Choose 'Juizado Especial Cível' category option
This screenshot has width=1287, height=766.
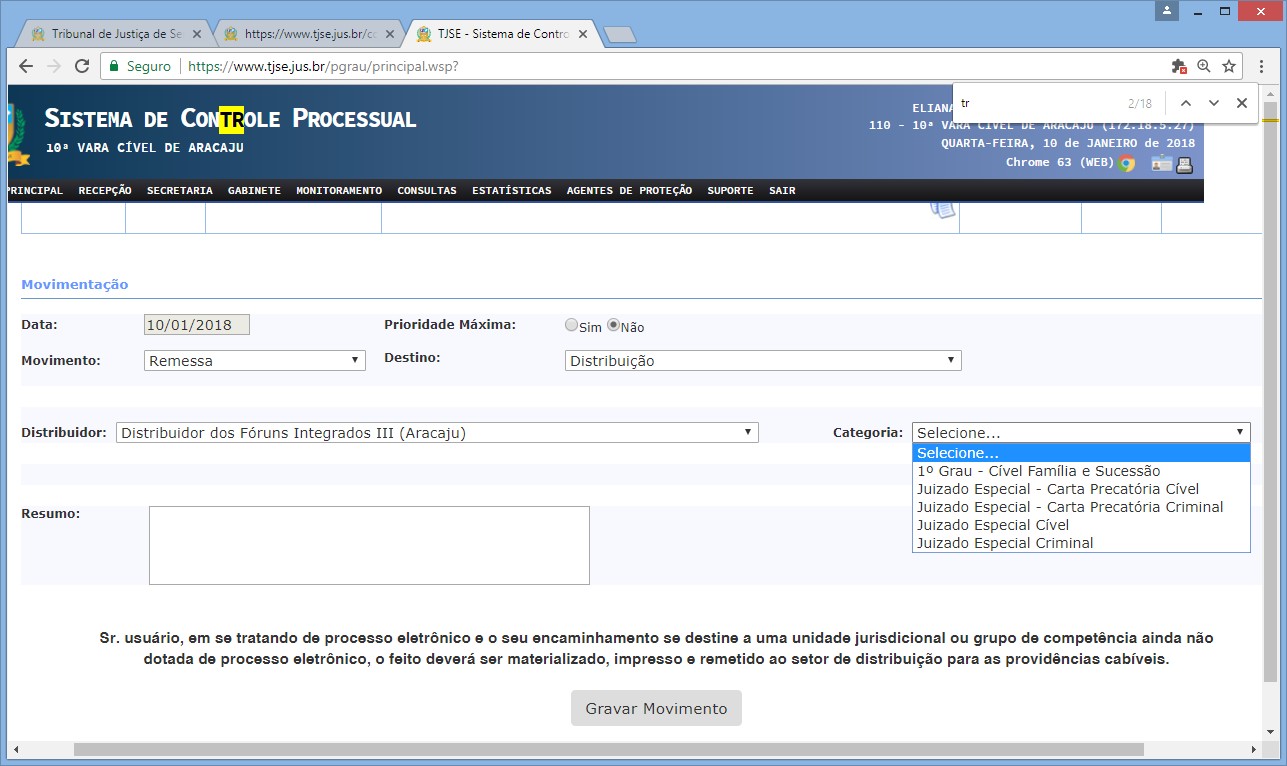(x=993, y=525)
